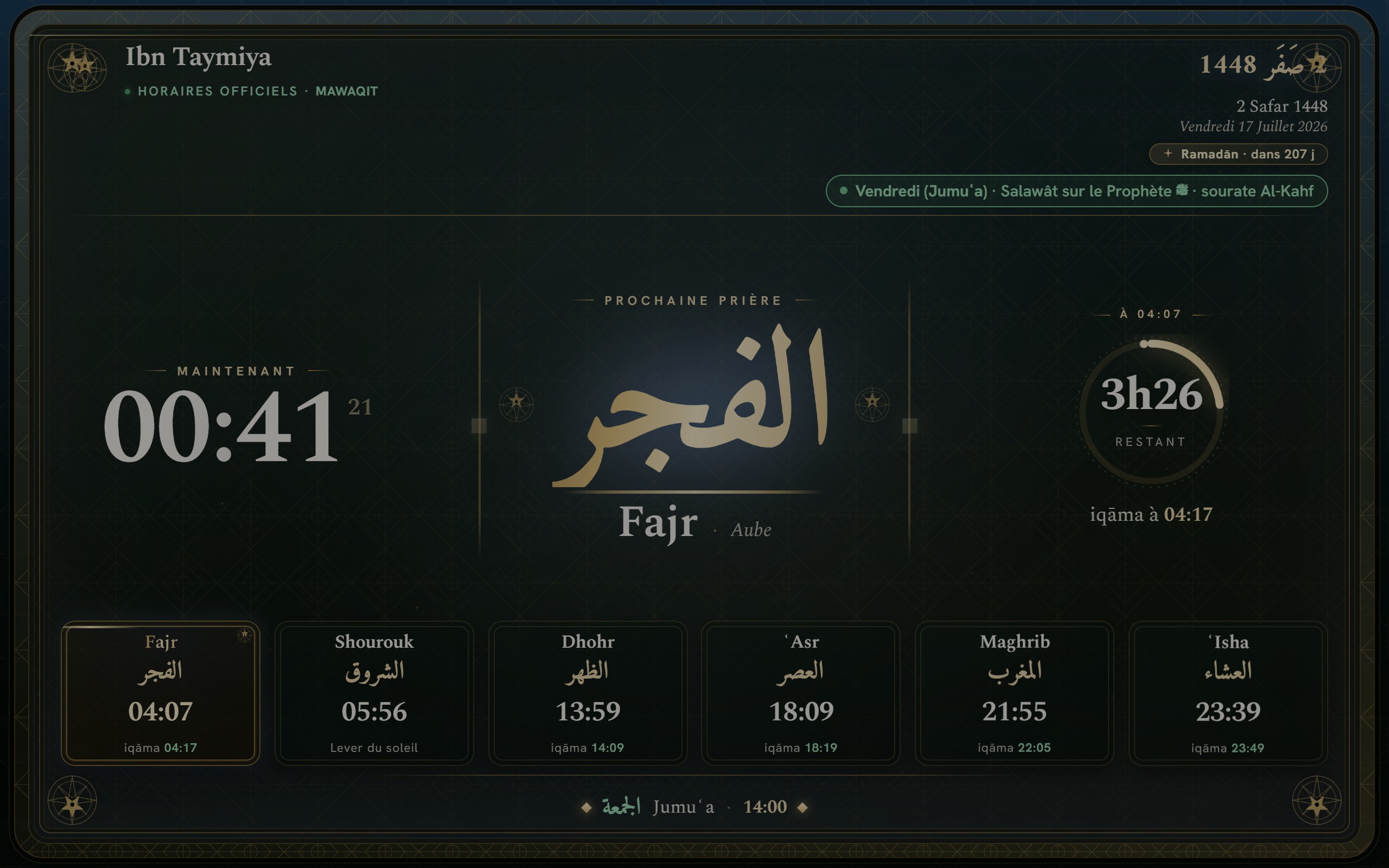Click the Vendredi Jumu'a reminder banner
This screenshot has width=1389, height=868.
[1076, 190]
